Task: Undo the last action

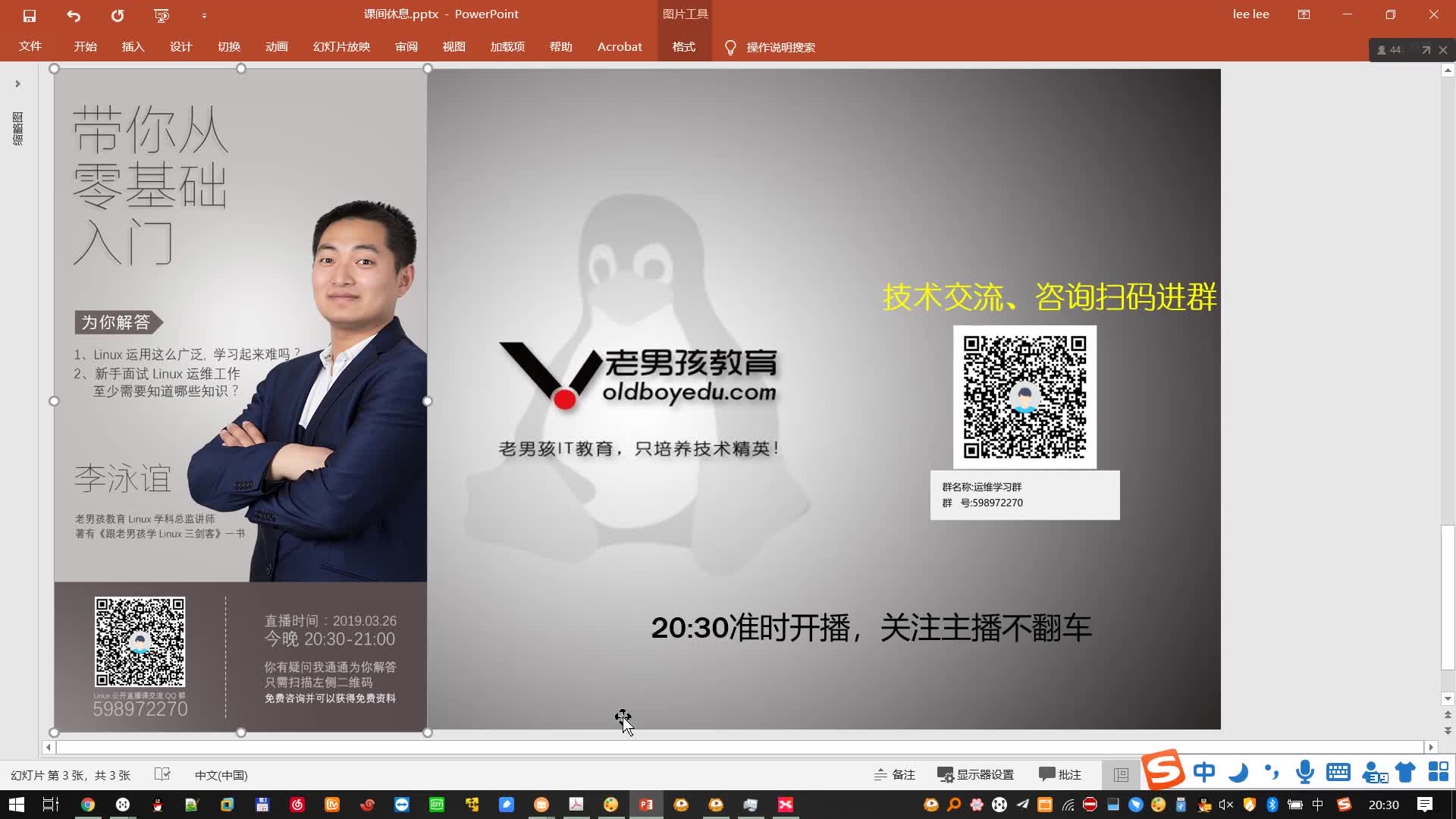Action: (74, 15)
